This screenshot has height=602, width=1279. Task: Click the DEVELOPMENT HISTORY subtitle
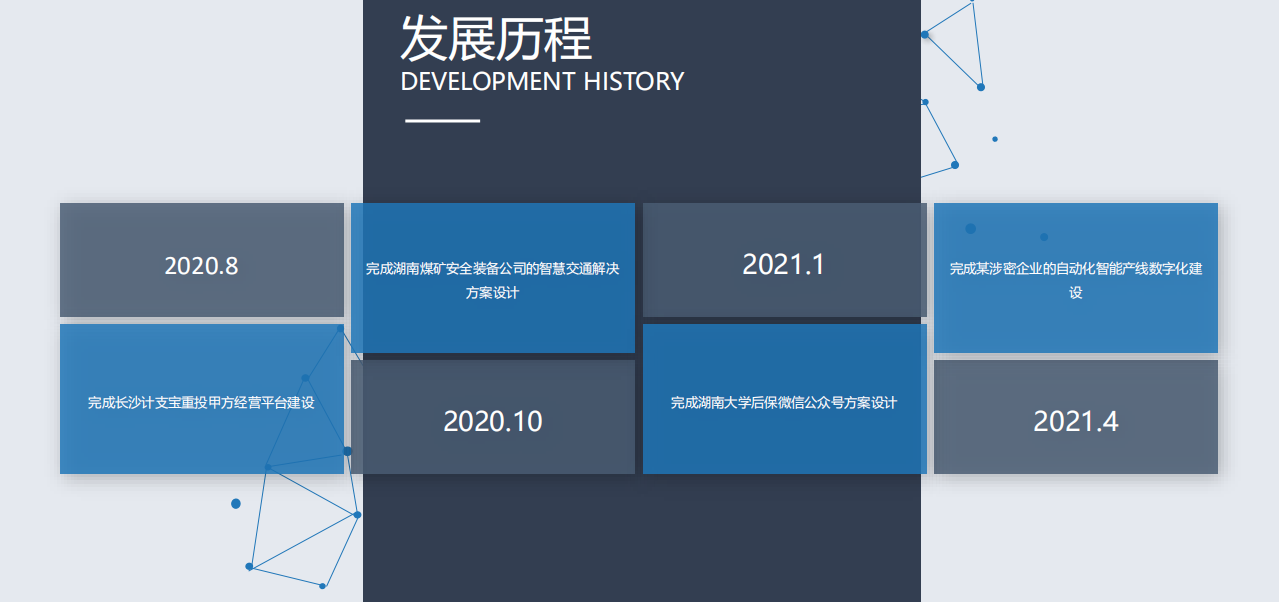[x=542, y=82]
